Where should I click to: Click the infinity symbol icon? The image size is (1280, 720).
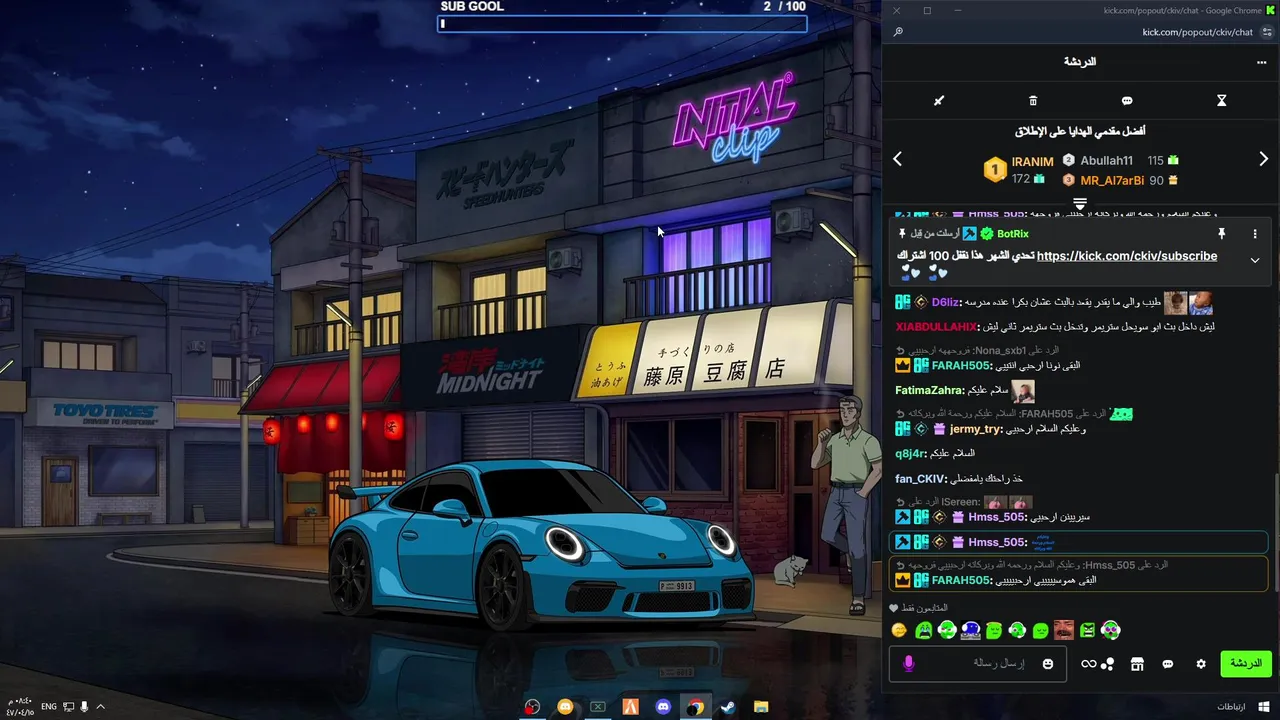tap(1088, 663)
